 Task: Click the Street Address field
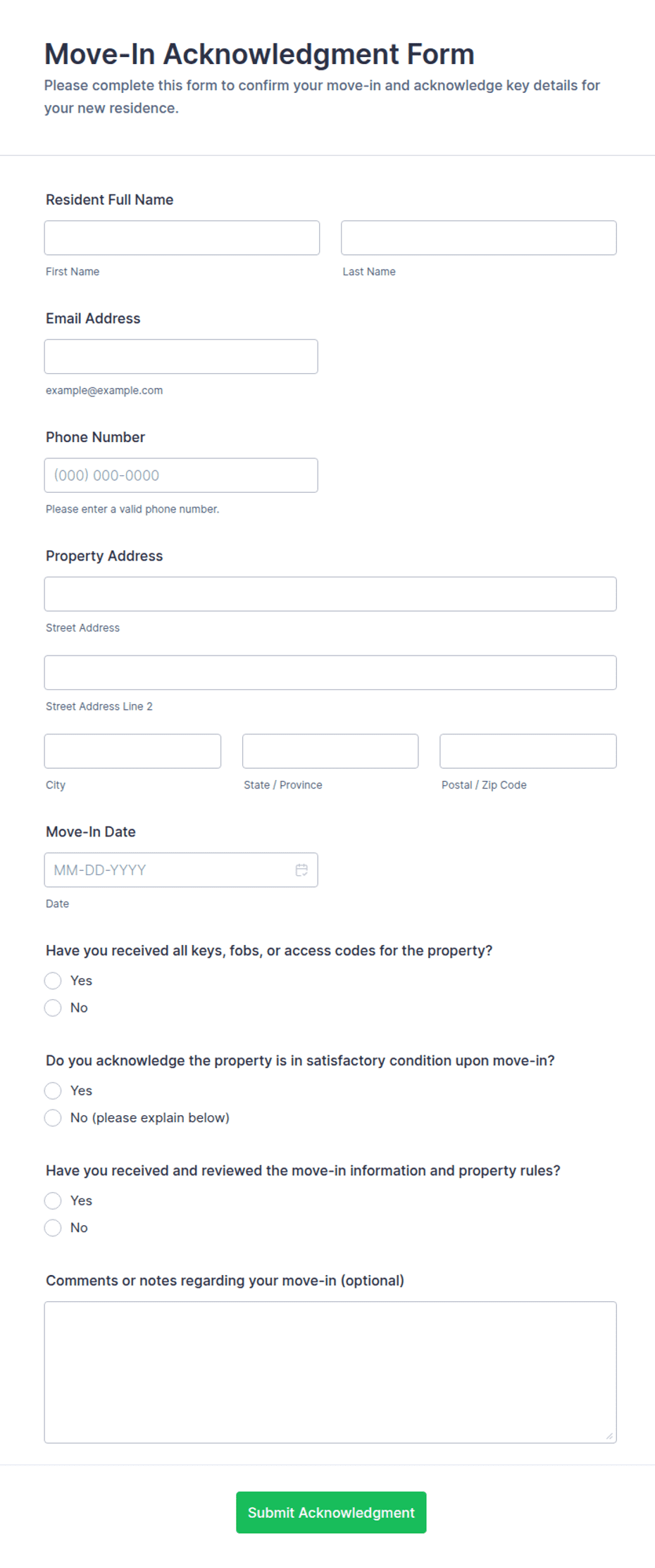click(x=330, y=594)
